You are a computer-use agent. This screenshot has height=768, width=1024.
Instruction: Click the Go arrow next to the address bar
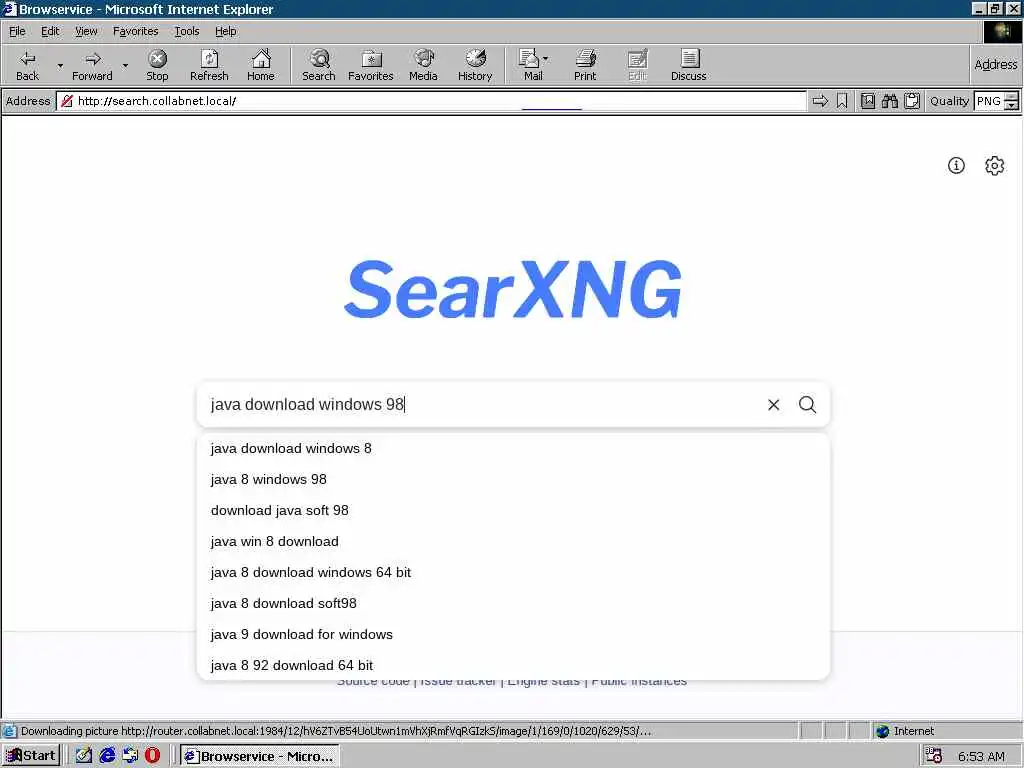(820, 101)
